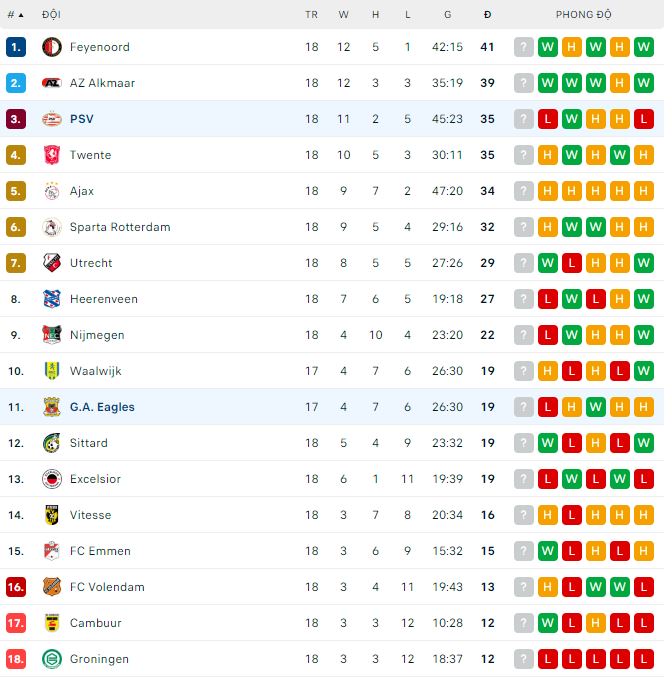Click the Heerenveen team logo
Viewport: 672px width, 680px height.
52,299
